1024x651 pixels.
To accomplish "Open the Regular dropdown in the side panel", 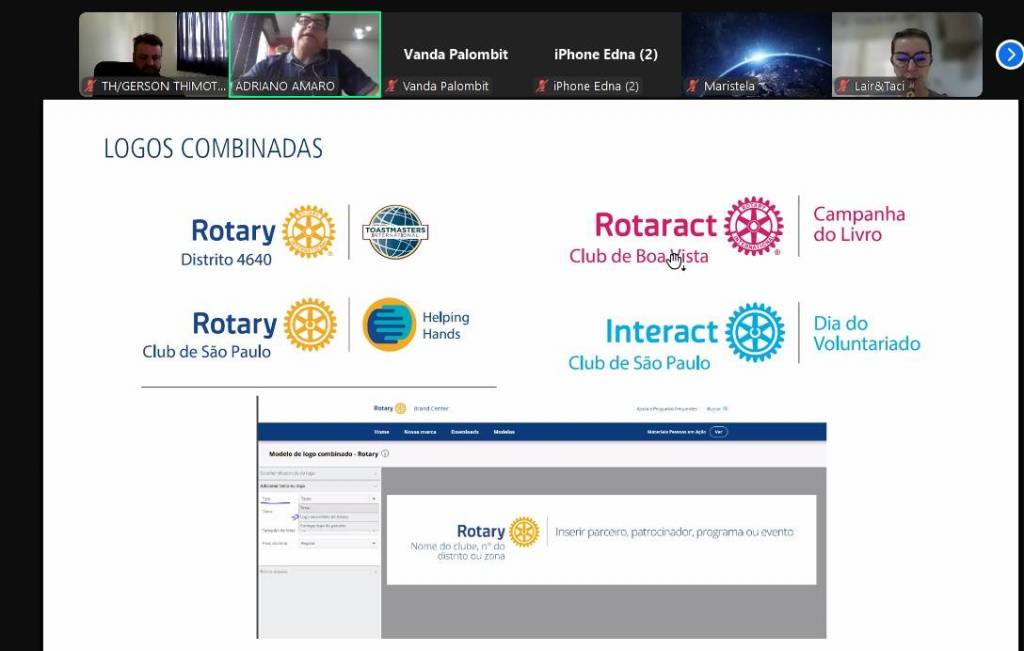I will coord(338,543).
